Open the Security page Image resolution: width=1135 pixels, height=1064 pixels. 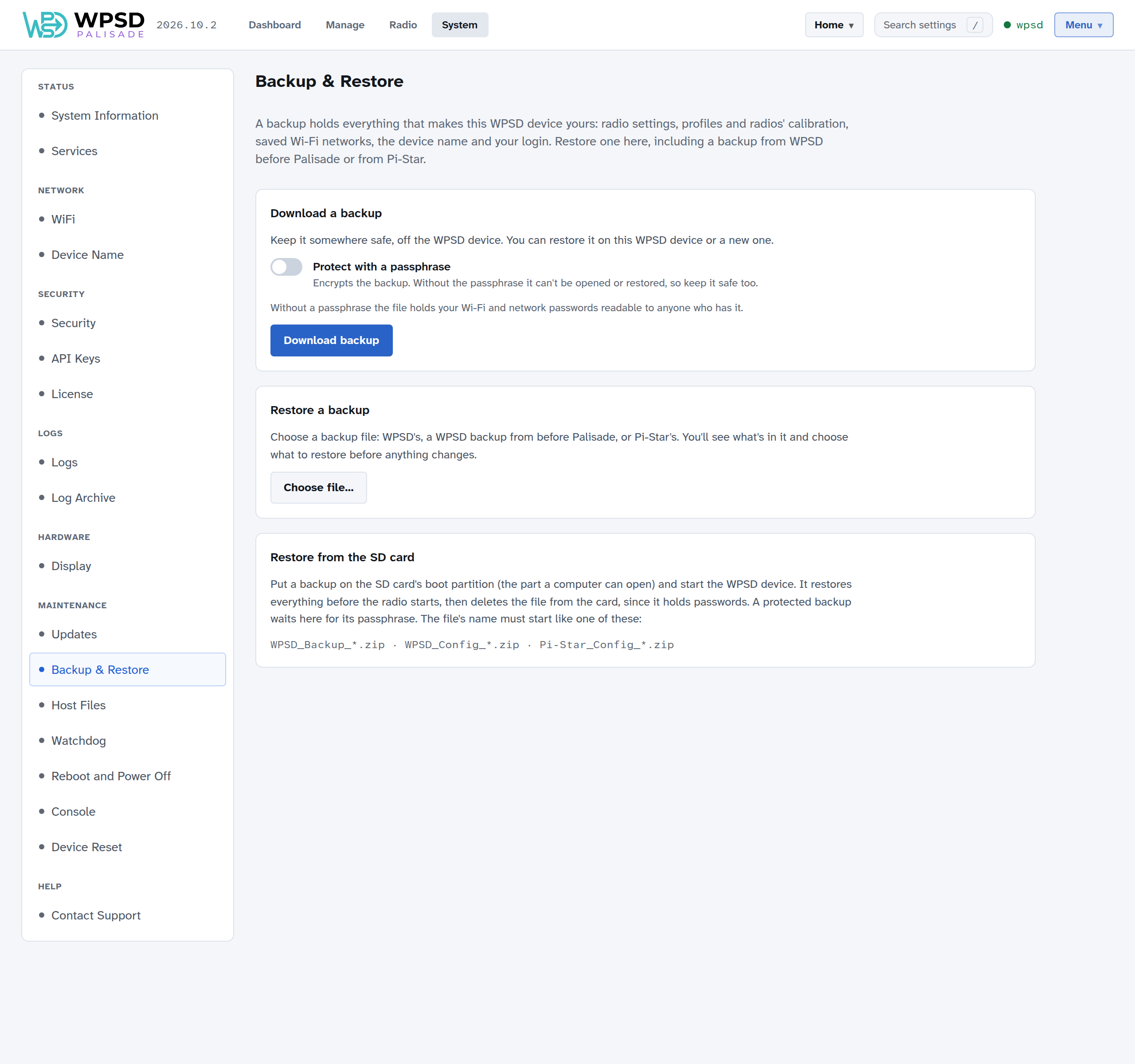[x=127, y=323]
